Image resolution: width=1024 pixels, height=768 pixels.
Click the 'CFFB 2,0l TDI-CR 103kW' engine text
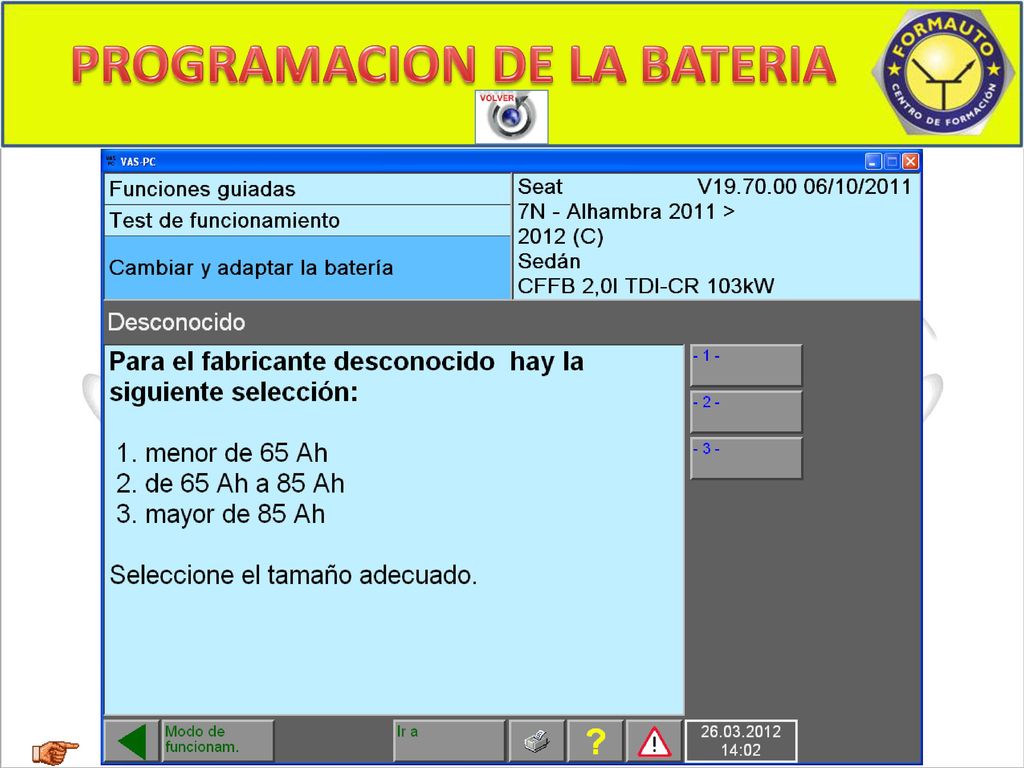(x=646, y=286)
